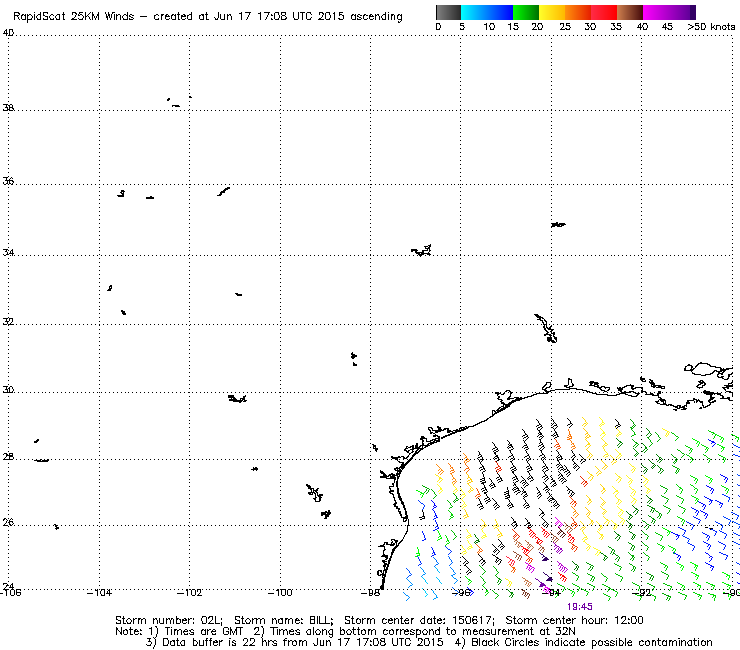Click note about measurement at 32N
The height and width of the screenshot is (650, 740).
[x=414, y=632]
